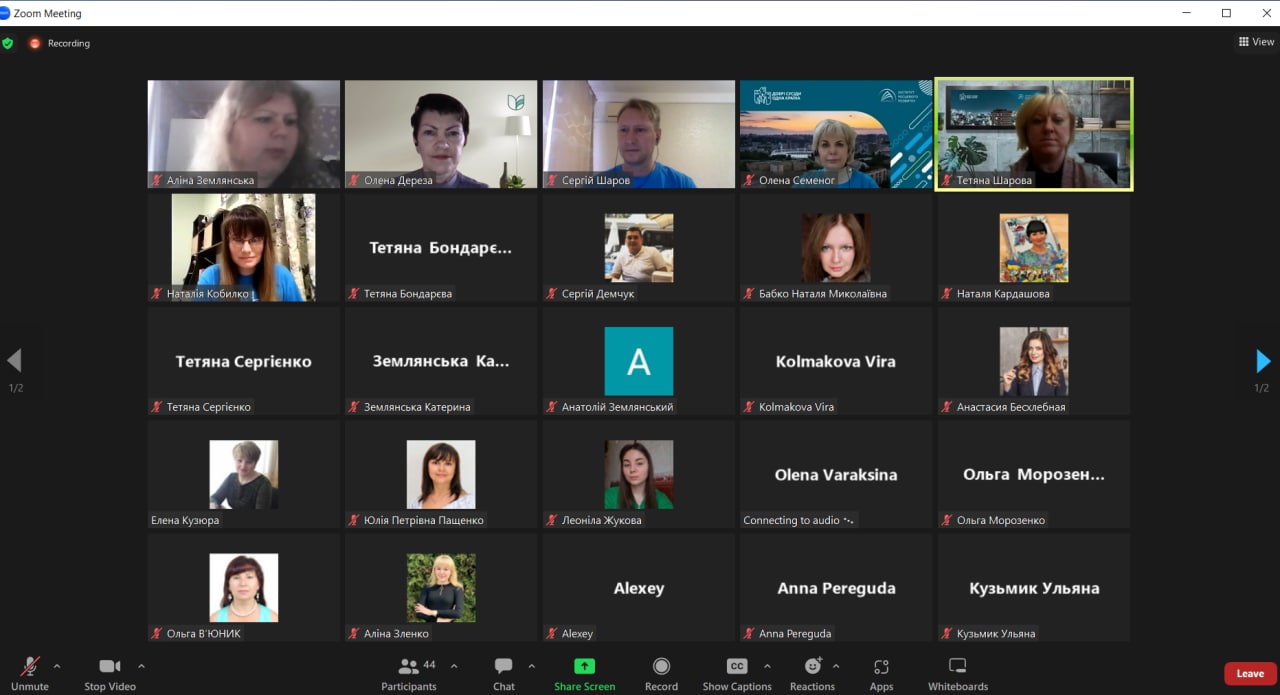Start recording with Record button
This screenshot has height=695, width=1280.
click(x=661, y=672)
